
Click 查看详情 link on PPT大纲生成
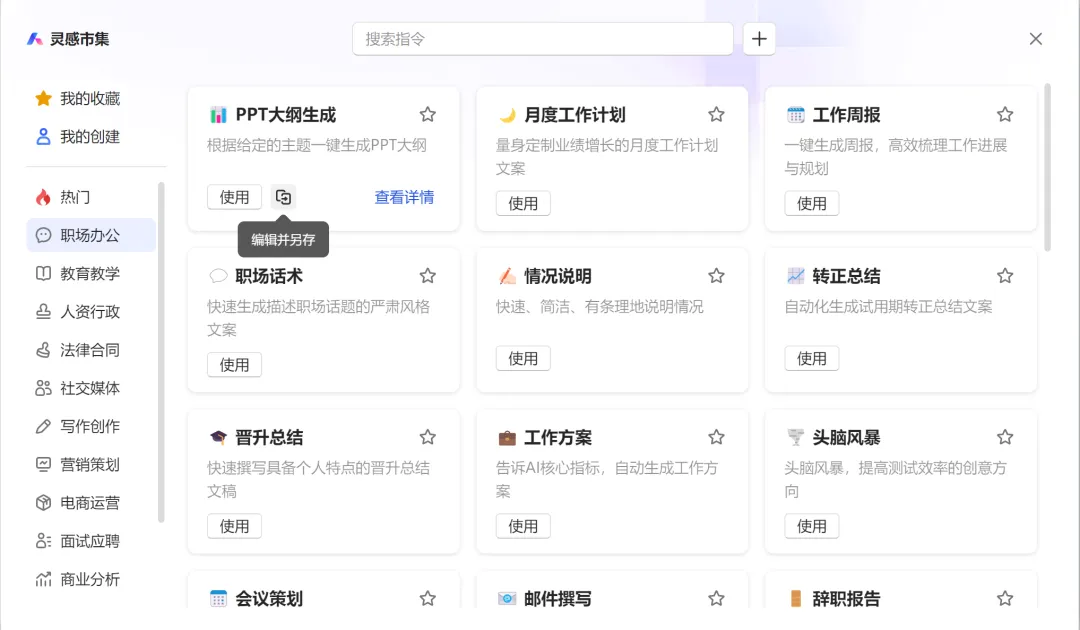tap(404, 197)
